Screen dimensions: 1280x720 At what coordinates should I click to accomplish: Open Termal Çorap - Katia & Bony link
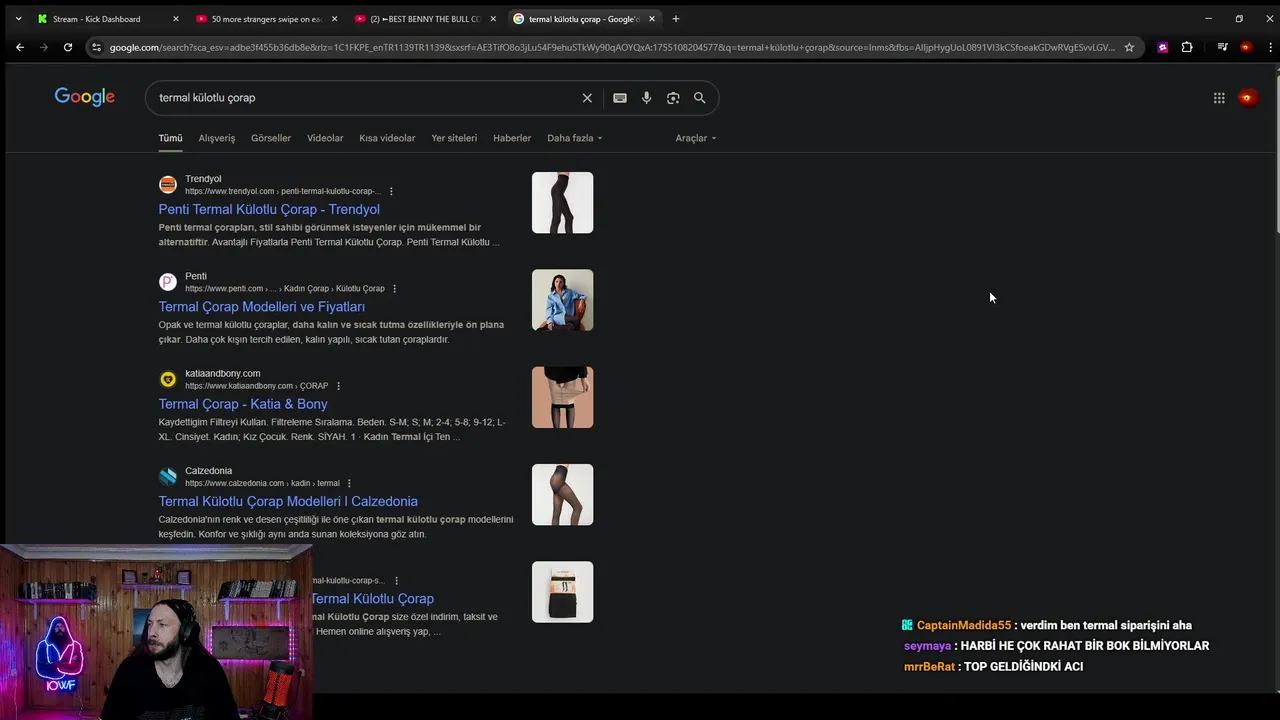[243, 404]
